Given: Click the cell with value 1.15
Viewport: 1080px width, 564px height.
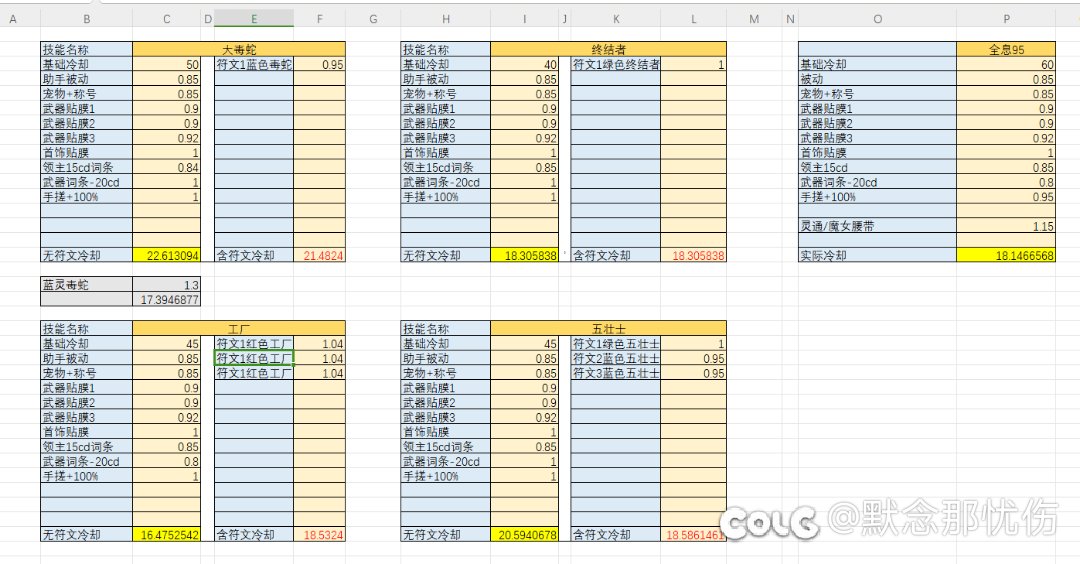Looking at the screenshot, I should point(1006,226).
